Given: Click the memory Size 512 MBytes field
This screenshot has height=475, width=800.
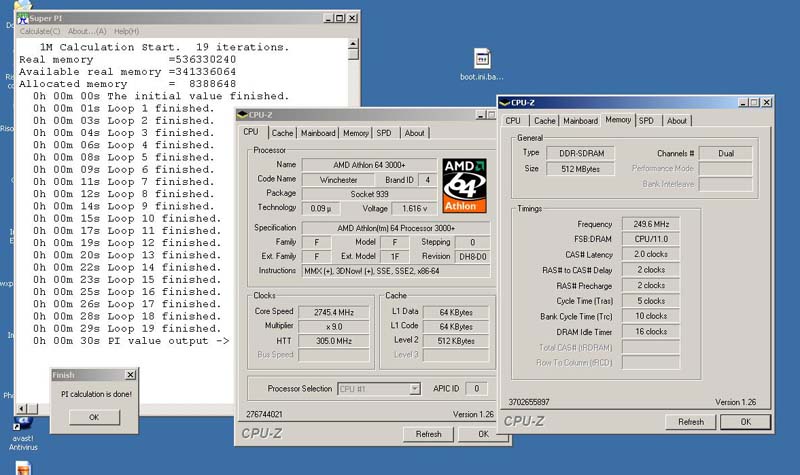Looking at the screenshot, I should click(x=581, y=169).
